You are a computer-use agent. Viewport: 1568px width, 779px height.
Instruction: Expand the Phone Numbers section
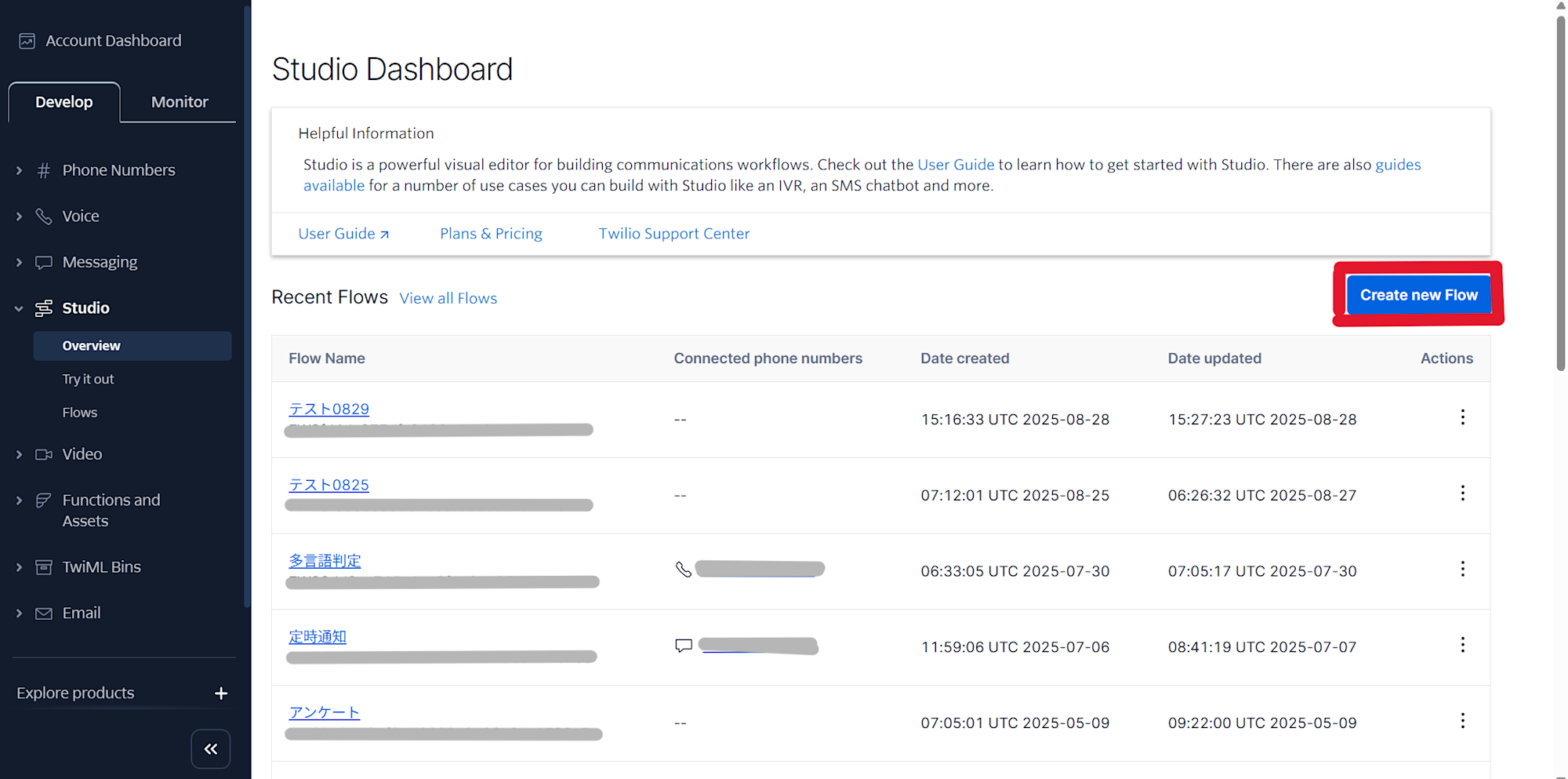pos(20,170)
